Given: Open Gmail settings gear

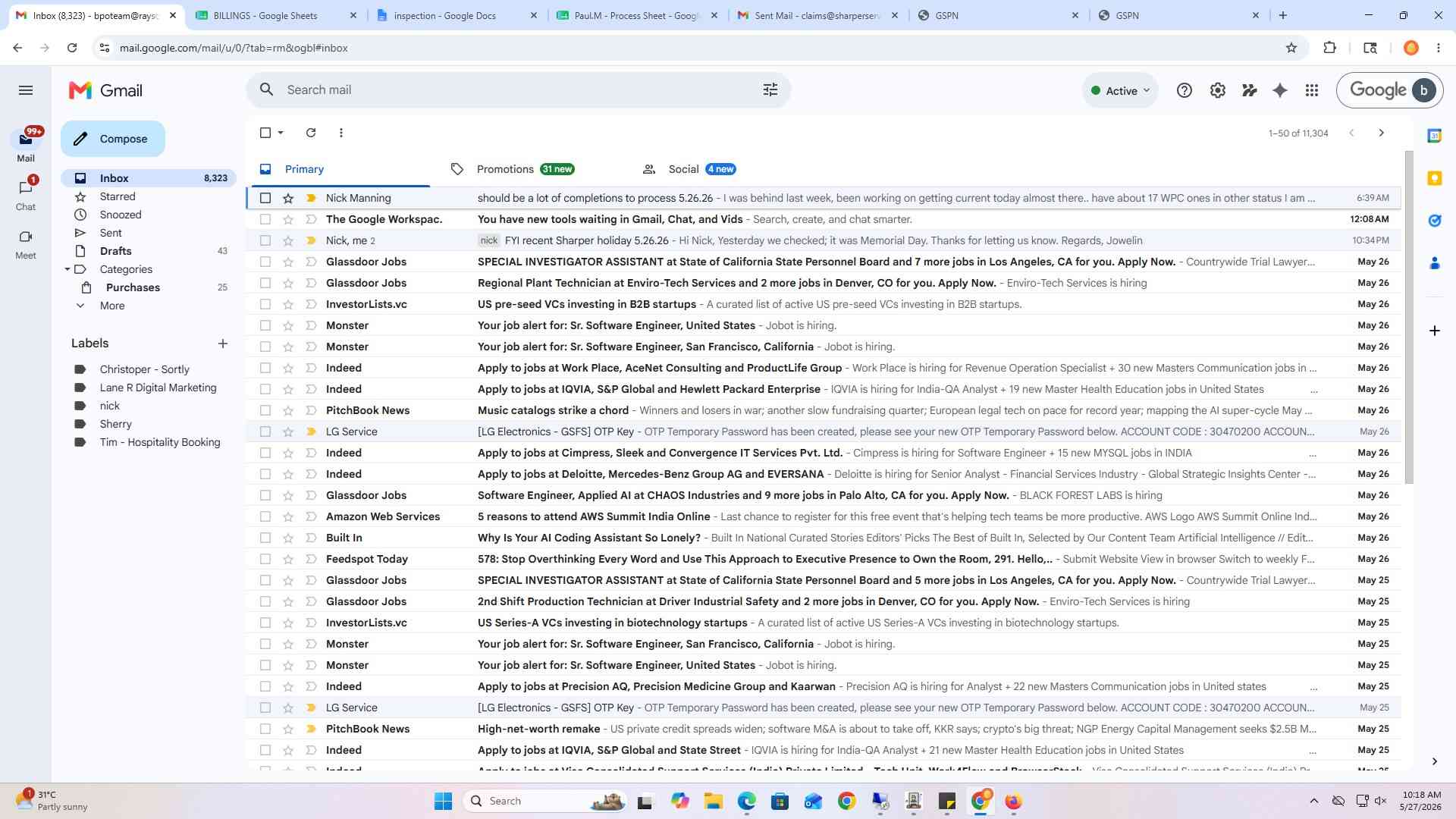Looking at the screenshot, I should [x=1217, y=90].
